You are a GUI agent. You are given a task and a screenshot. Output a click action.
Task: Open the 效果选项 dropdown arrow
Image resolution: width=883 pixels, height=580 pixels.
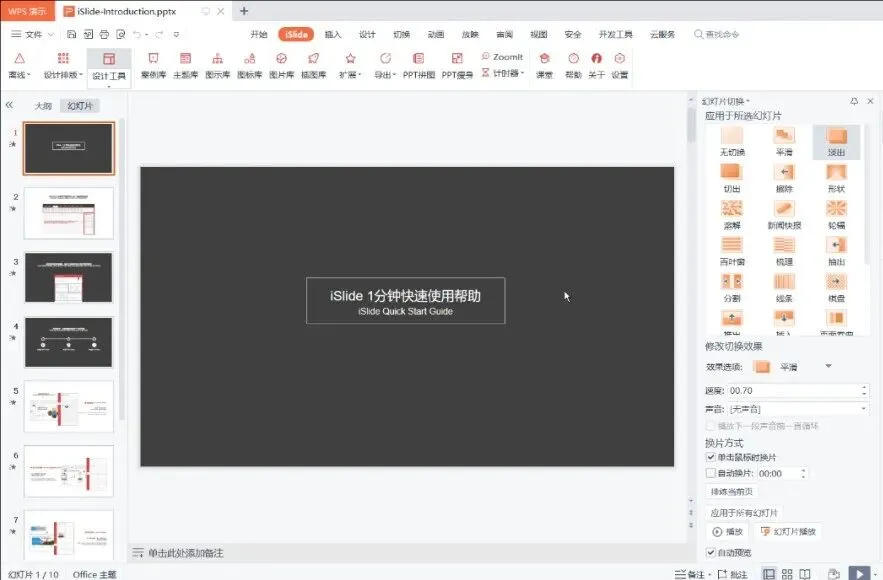pyautogui.click(x=828, y=366)
